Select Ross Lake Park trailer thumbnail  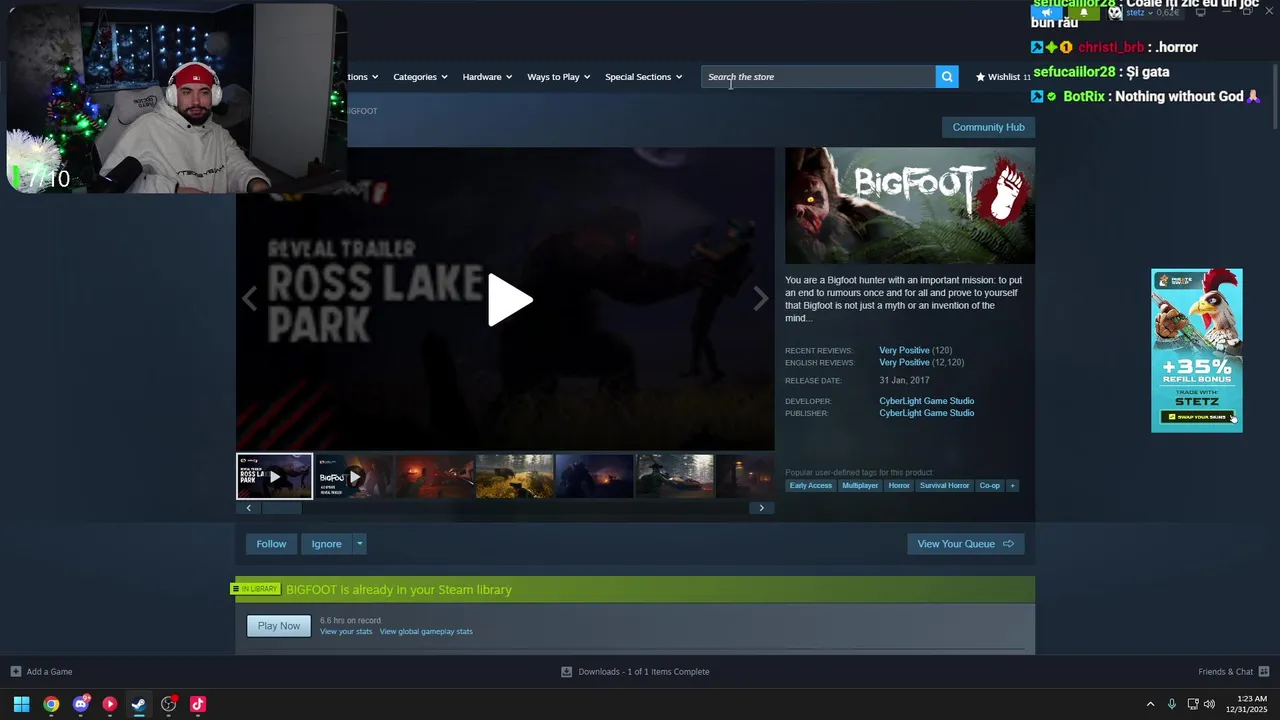pyautogui.click(x=274, y=476)
